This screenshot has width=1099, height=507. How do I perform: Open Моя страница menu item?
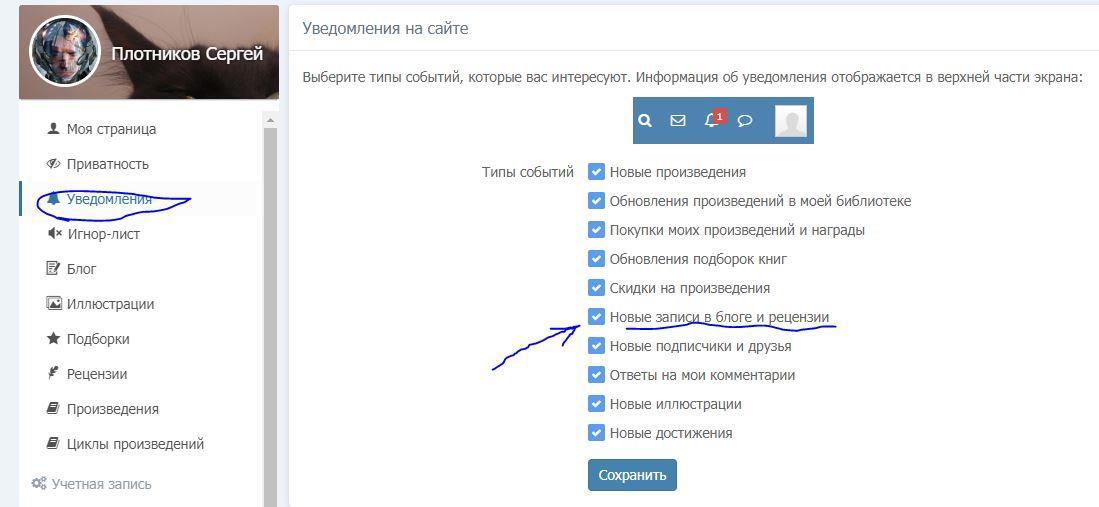(x=111, y=129)
